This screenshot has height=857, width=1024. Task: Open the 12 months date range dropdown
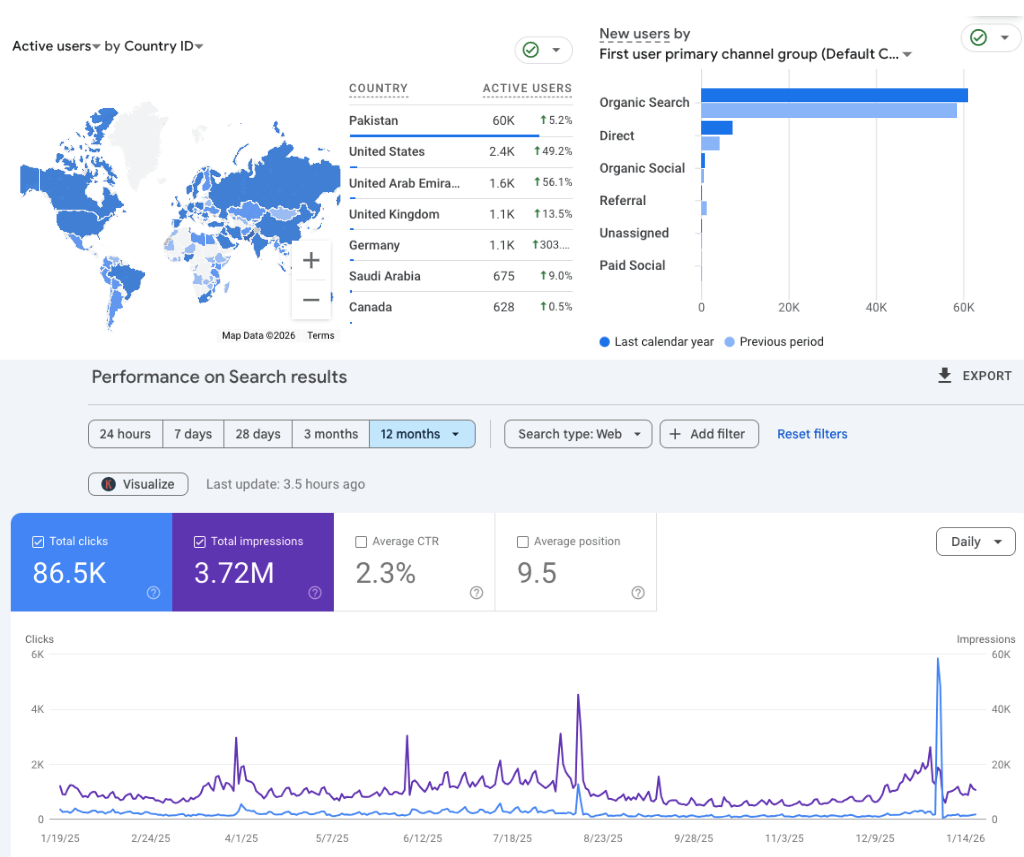[x=421, y=434]
